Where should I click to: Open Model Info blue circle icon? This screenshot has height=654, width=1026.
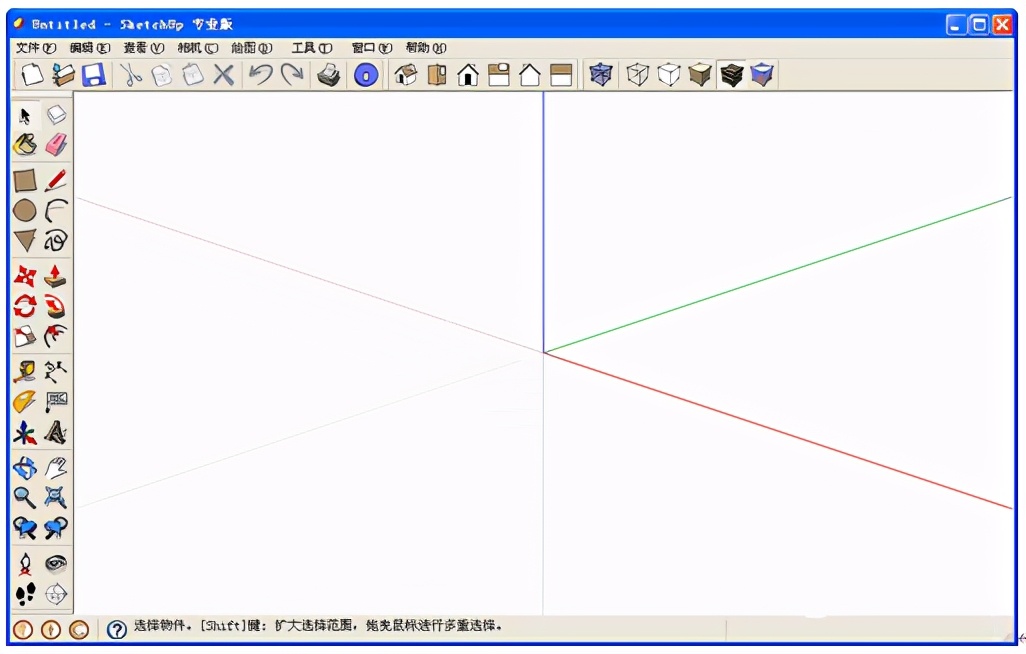tap(366, 75)
